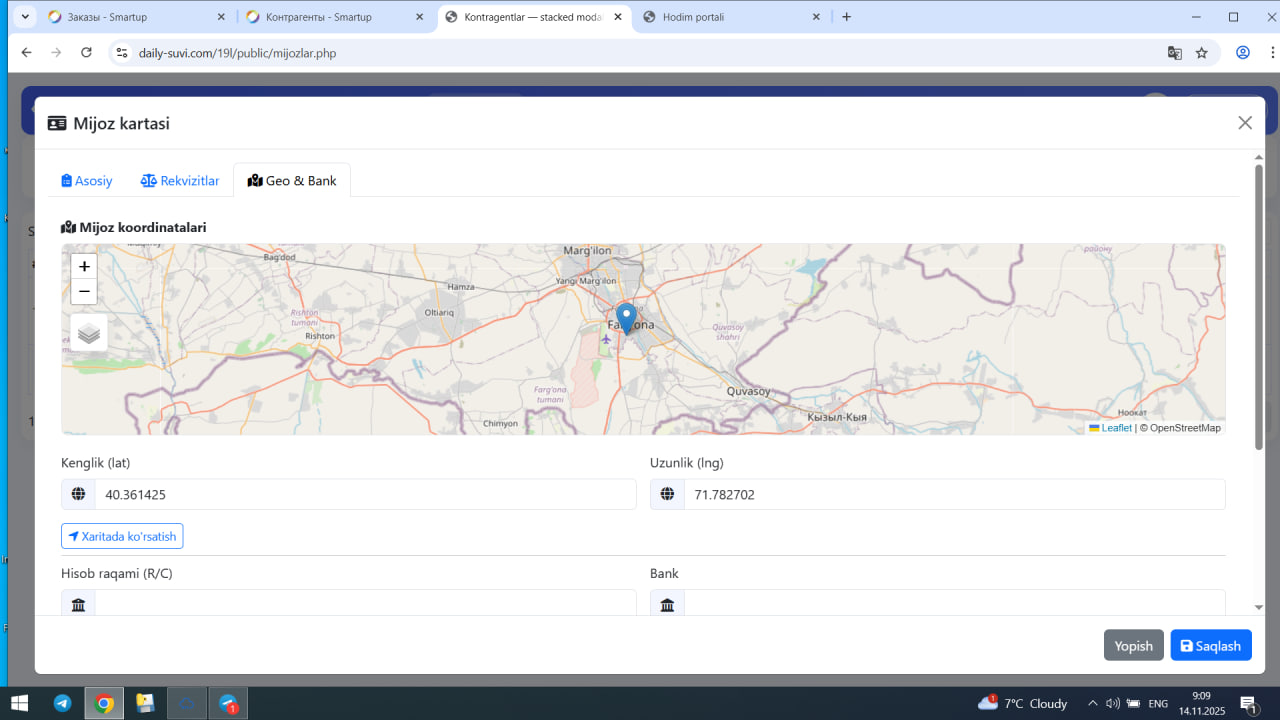Switch to the Asosiy tab
This screenshot has width=1280, height=720.
click(87, 181)
